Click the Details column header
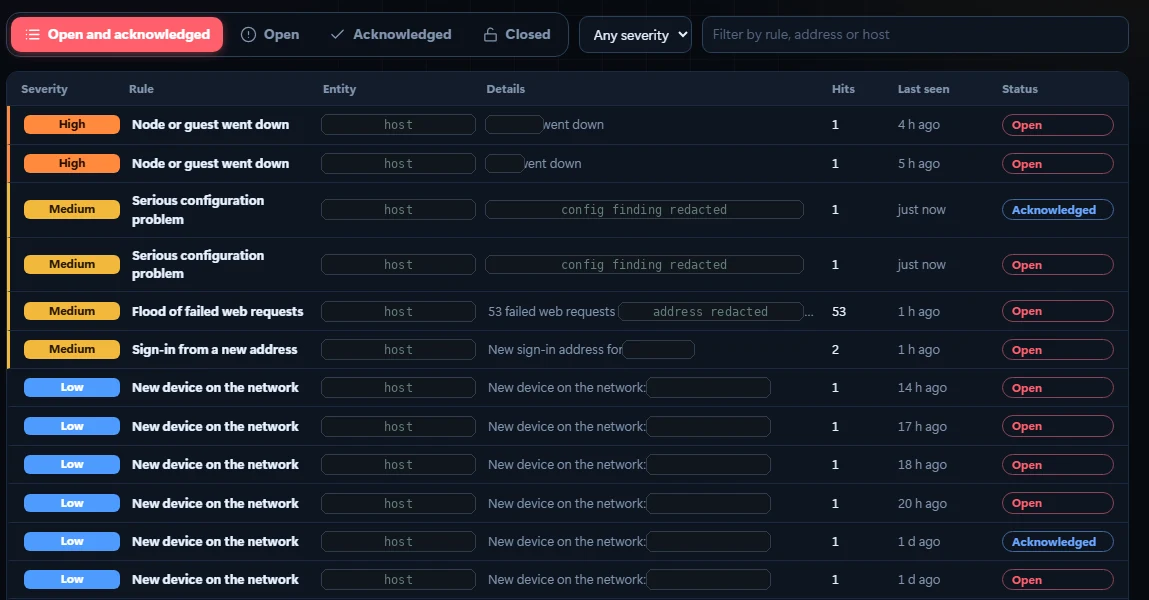1149x600 pixels. (506, 89)
